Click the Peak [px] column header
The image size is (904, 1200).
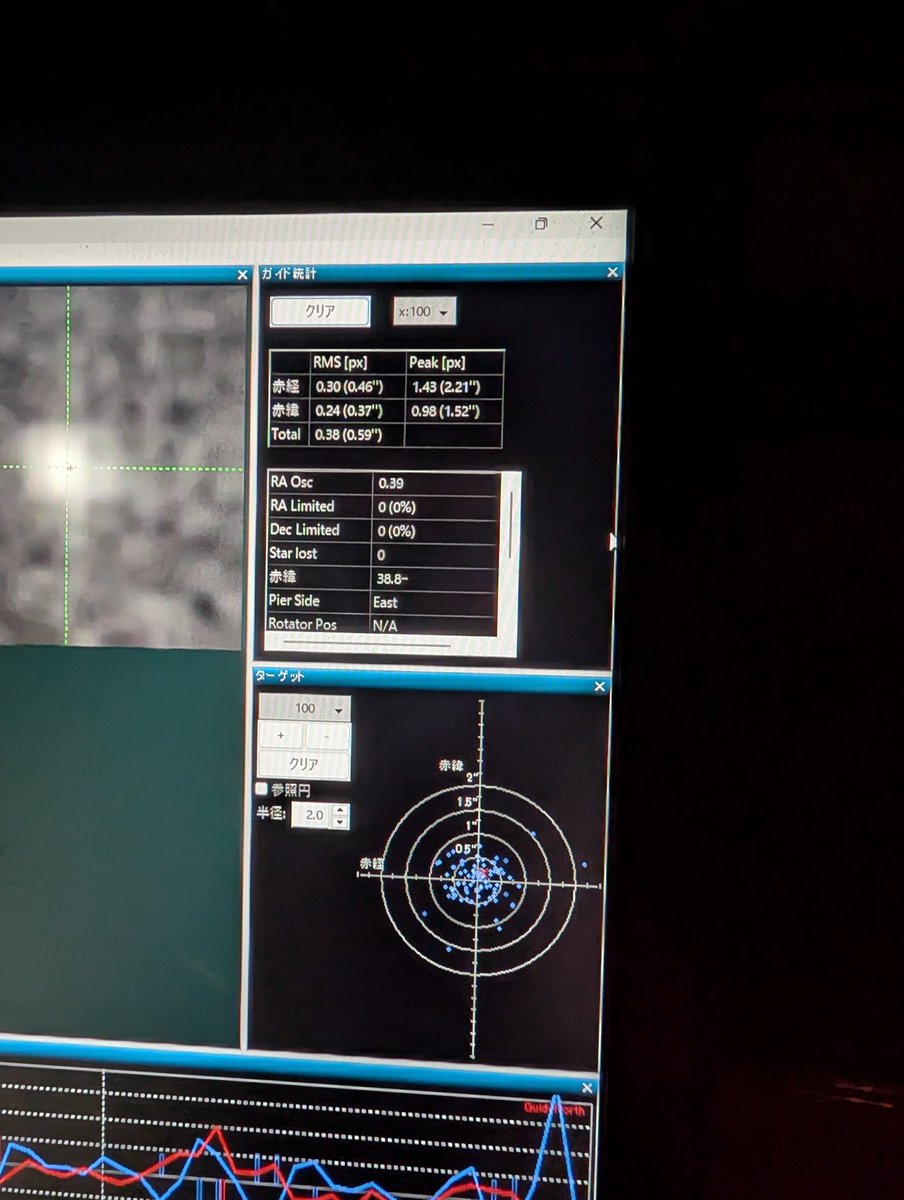pyautogui.click(x=437, y=363)
